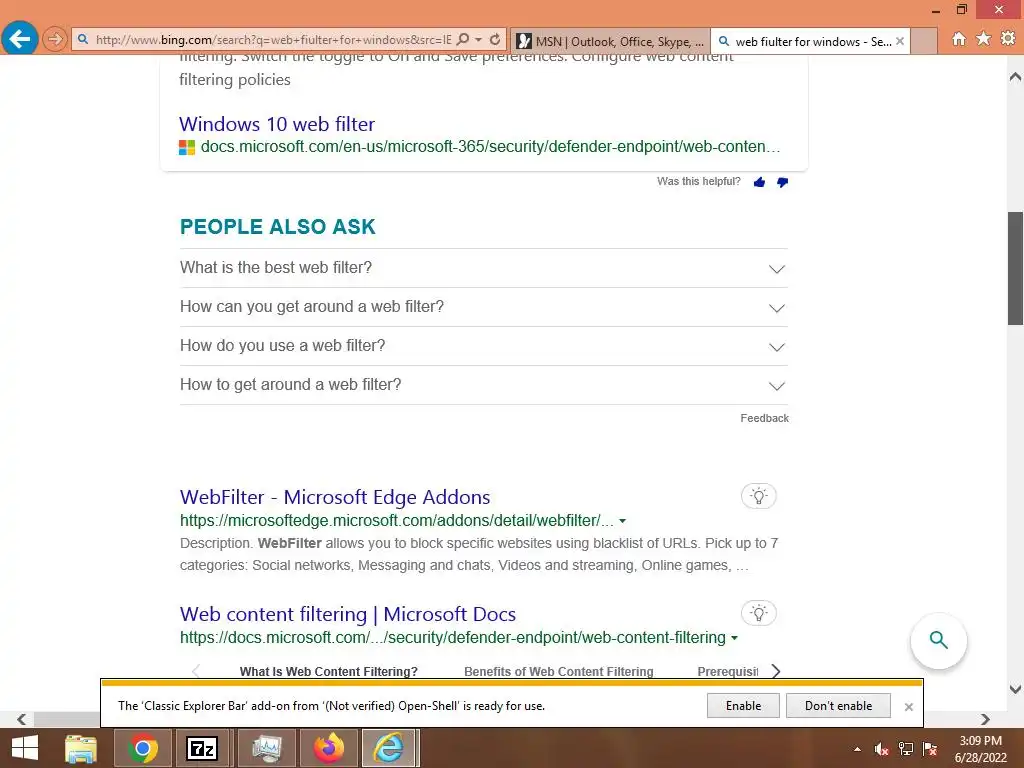
Task: Open the Windows Start button
Action: [x=25, y=748]
